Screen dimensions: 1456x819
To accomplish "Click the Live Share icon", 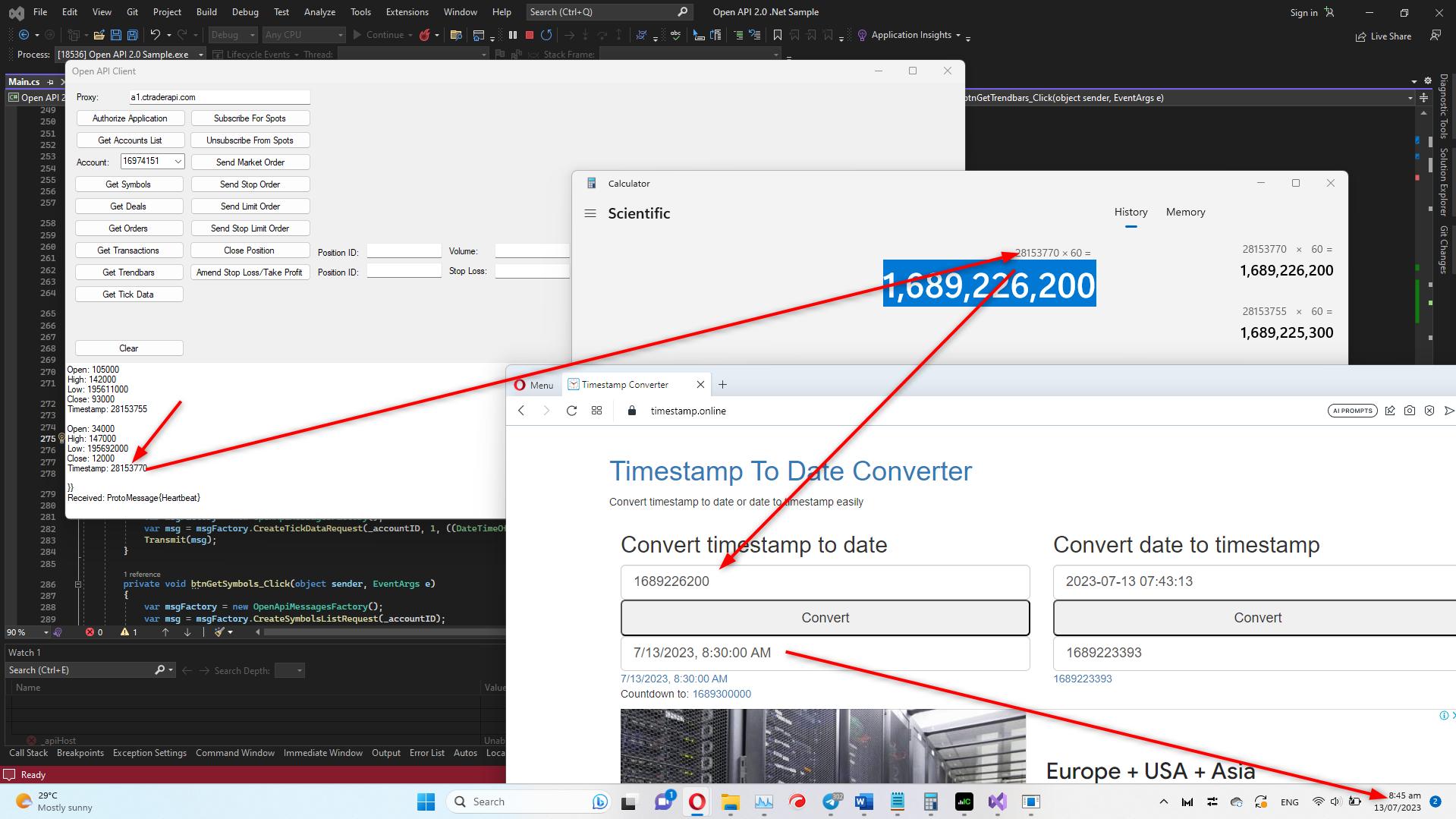I will (1361, 36).
